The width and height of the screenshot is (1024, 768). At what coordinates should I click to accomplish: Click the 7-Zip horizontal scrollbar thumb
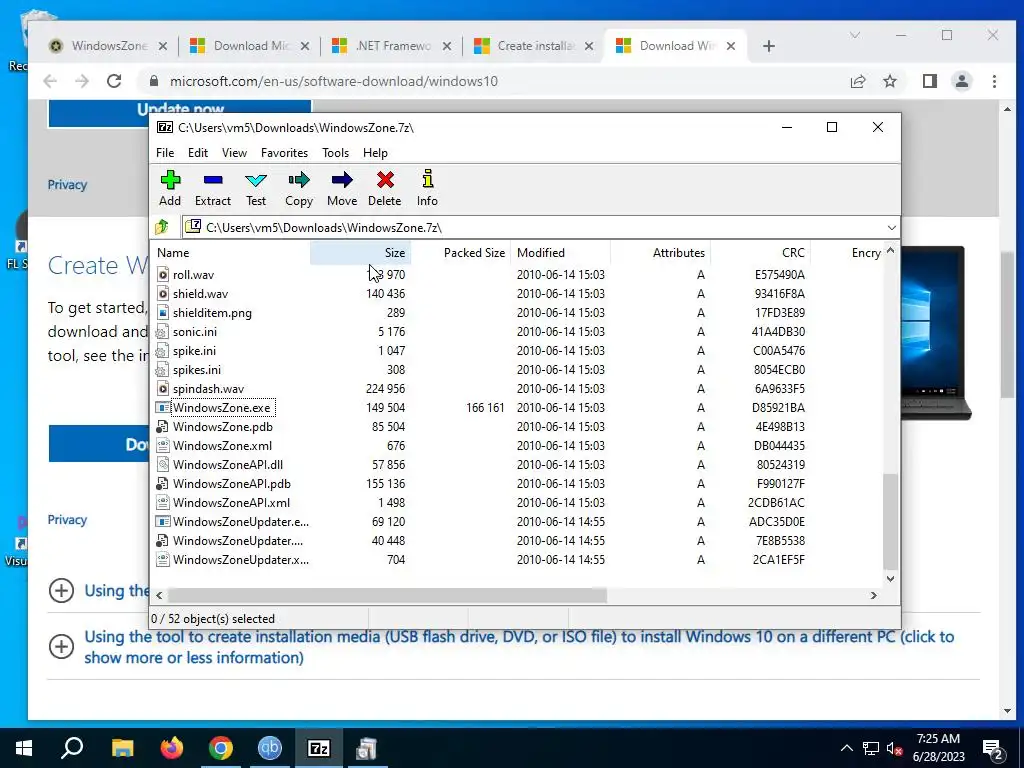click(387, 595)
